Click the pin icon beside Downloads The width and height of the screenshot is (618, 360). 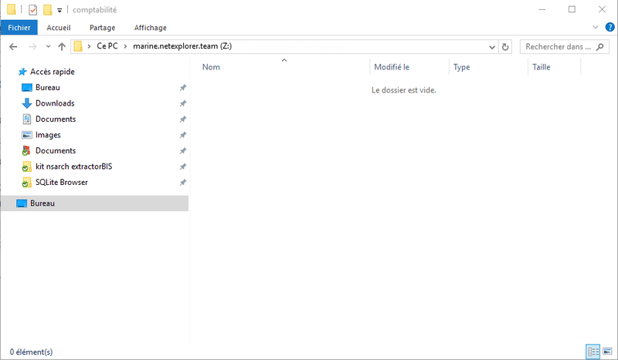[x=183, y=103]
